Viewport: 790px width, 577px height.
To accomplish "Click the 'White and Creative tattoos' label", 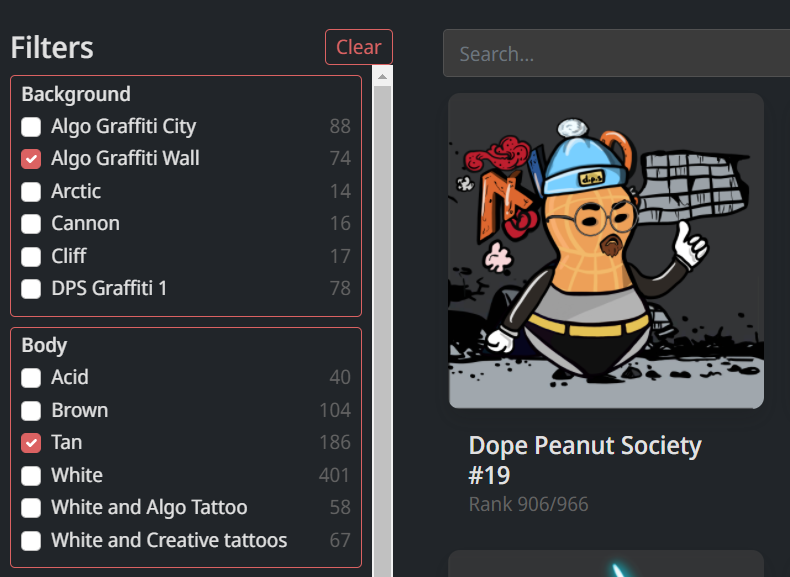I will click(169, 540).
